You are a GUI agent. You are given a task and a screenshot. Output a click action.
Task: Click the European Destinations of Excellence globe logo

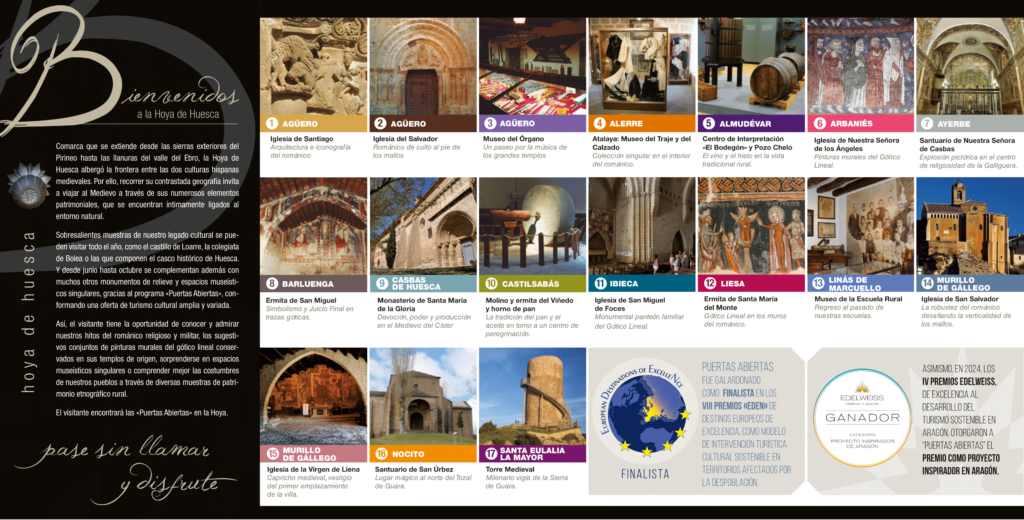coord(645,410)
